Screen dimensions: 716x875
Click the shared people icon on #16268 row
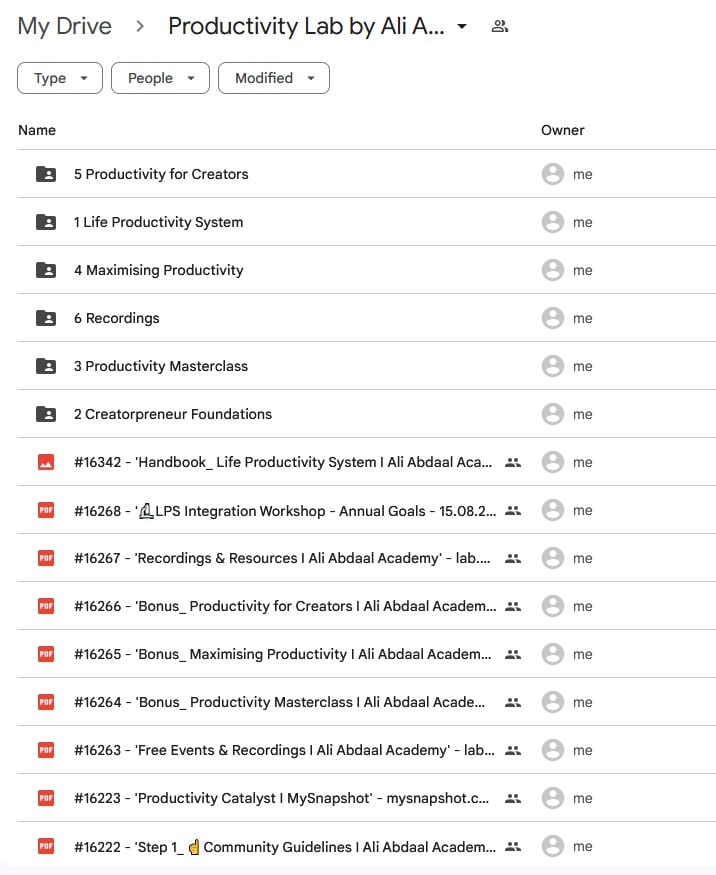[x=513, y=510]
